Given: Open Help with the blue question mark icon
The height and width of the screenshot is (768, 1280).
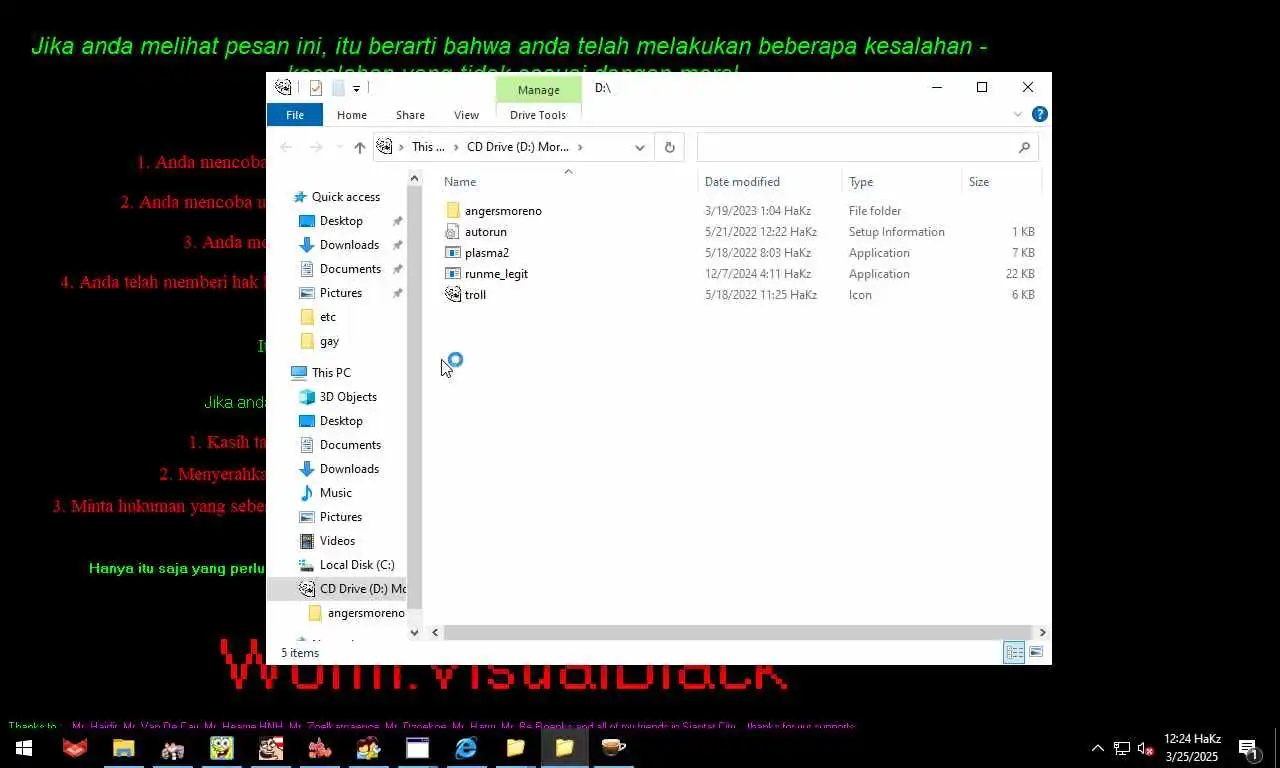Looking at the screenshot, I should pyautogui.click(x=1040, y=115).
